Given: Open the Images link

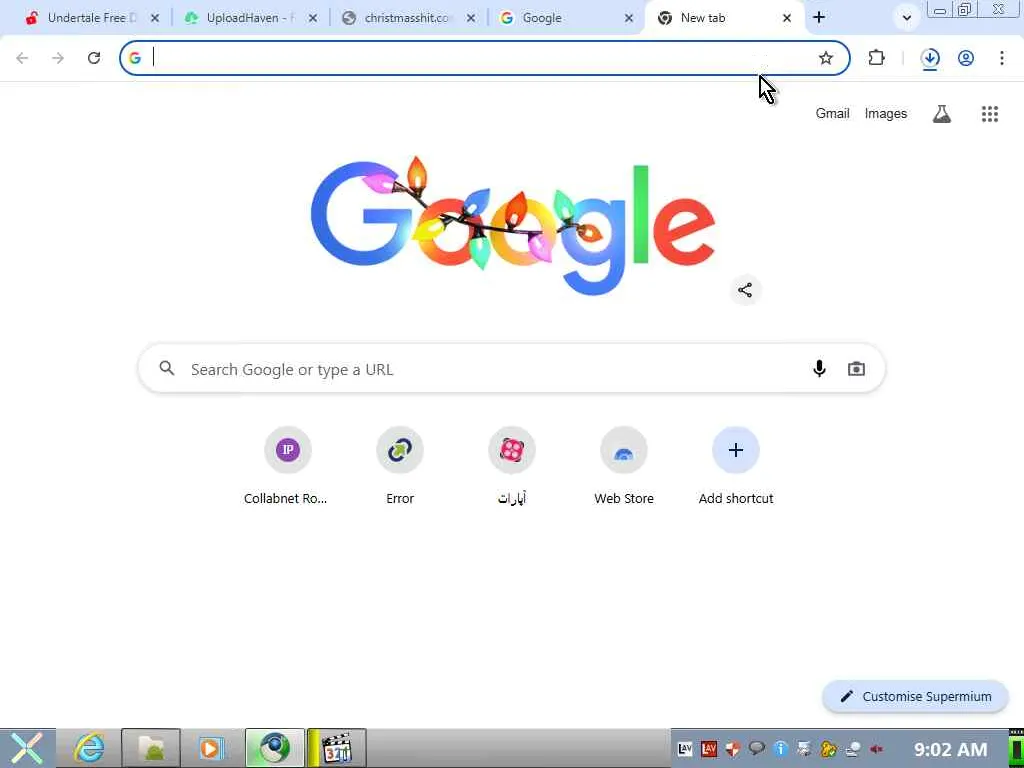Looking at the screenshot, I should pyautogui.click(x=886, y=114).
